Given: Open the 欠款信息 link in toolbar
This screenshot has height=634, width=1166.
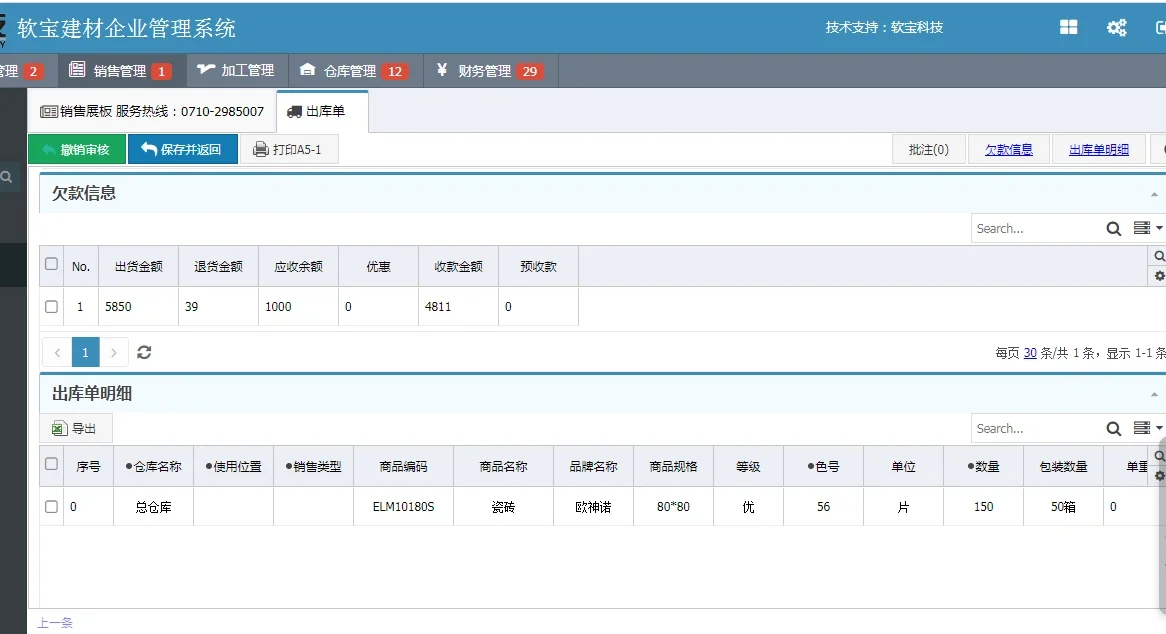Looking at the screenshot, I should (1009, 148).
